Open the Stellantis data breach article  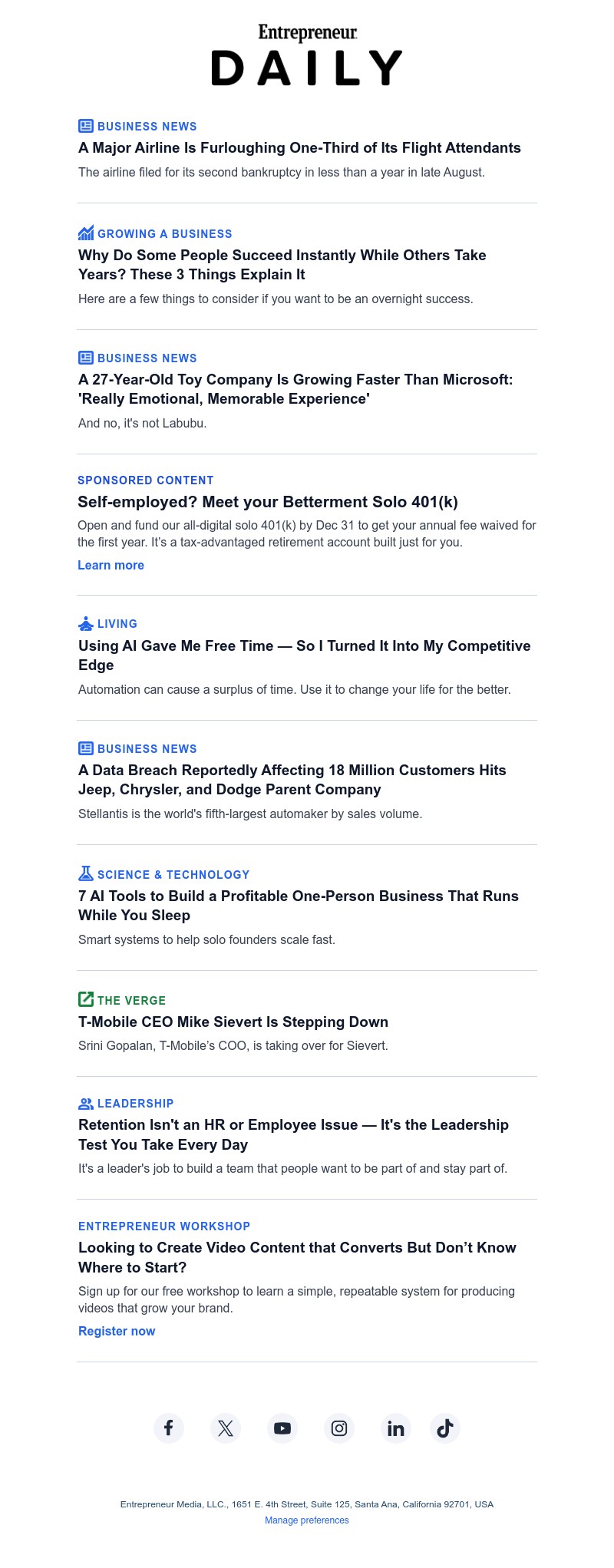tap(292, 779)
